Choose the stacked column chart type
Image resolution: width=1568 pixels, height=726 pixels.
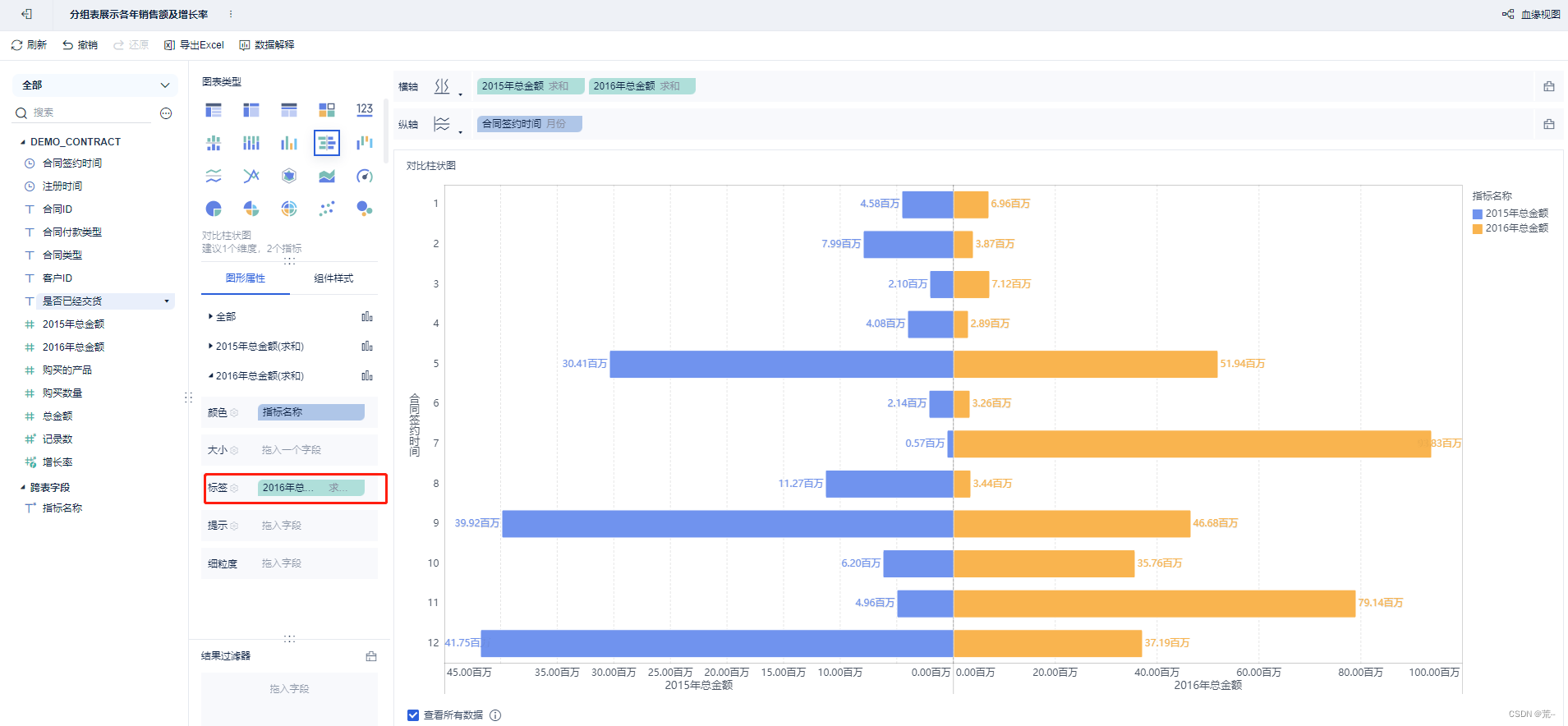tap(251, 143)
